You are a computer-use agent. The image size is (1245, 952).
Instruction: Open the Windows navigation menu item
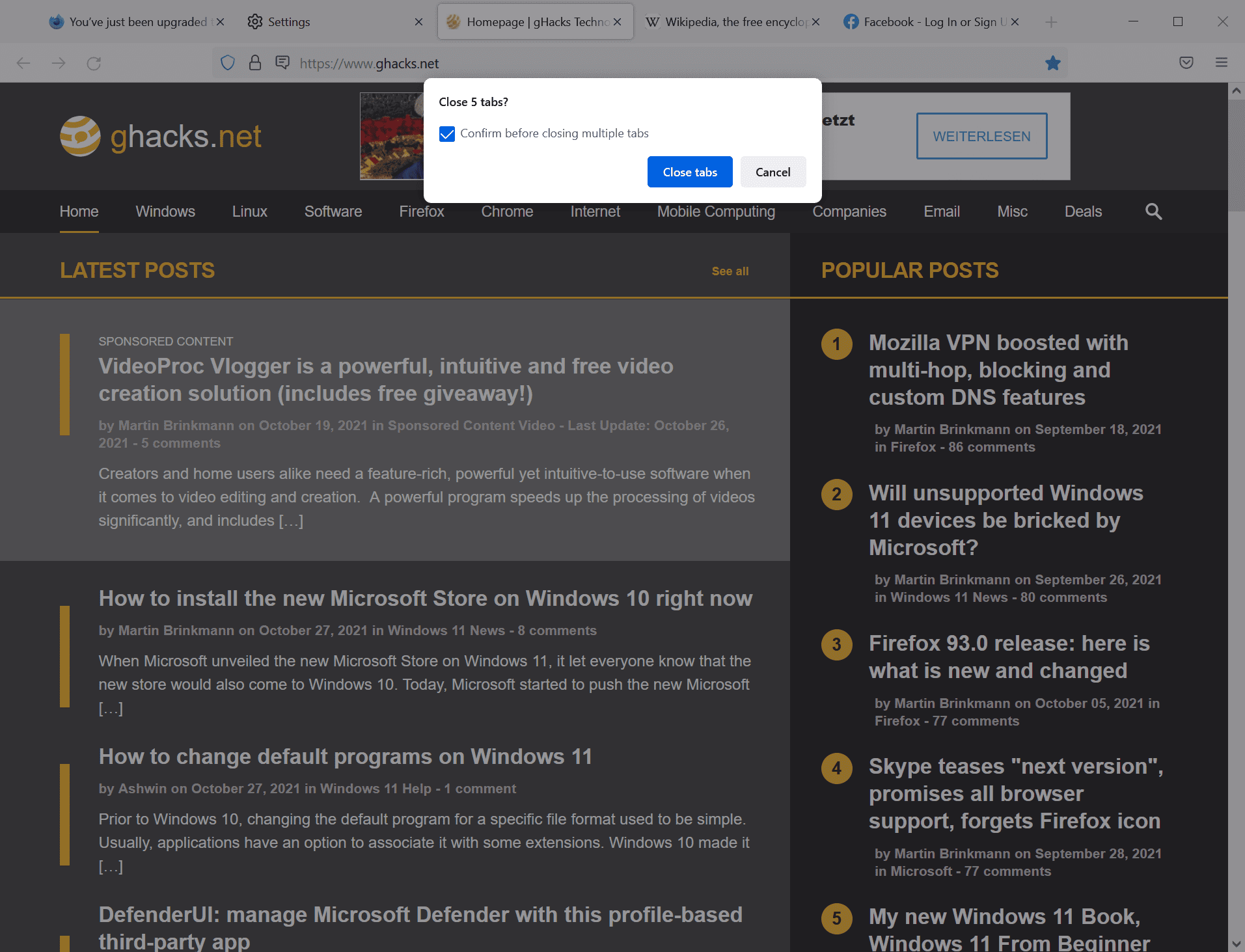coord(165,211)
